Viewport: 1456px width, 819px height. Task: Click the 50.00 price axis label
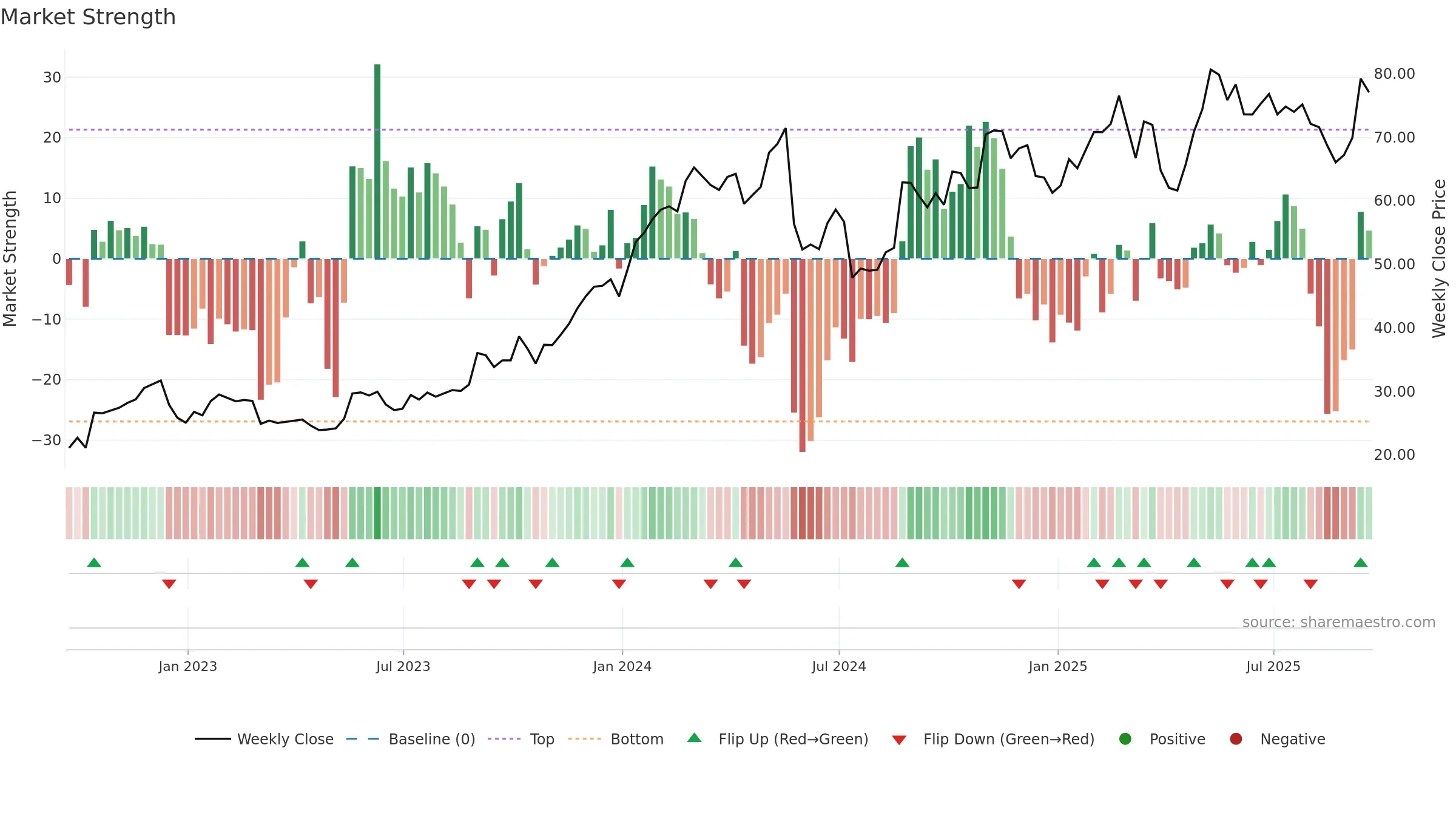click(x=1394, y=265)
